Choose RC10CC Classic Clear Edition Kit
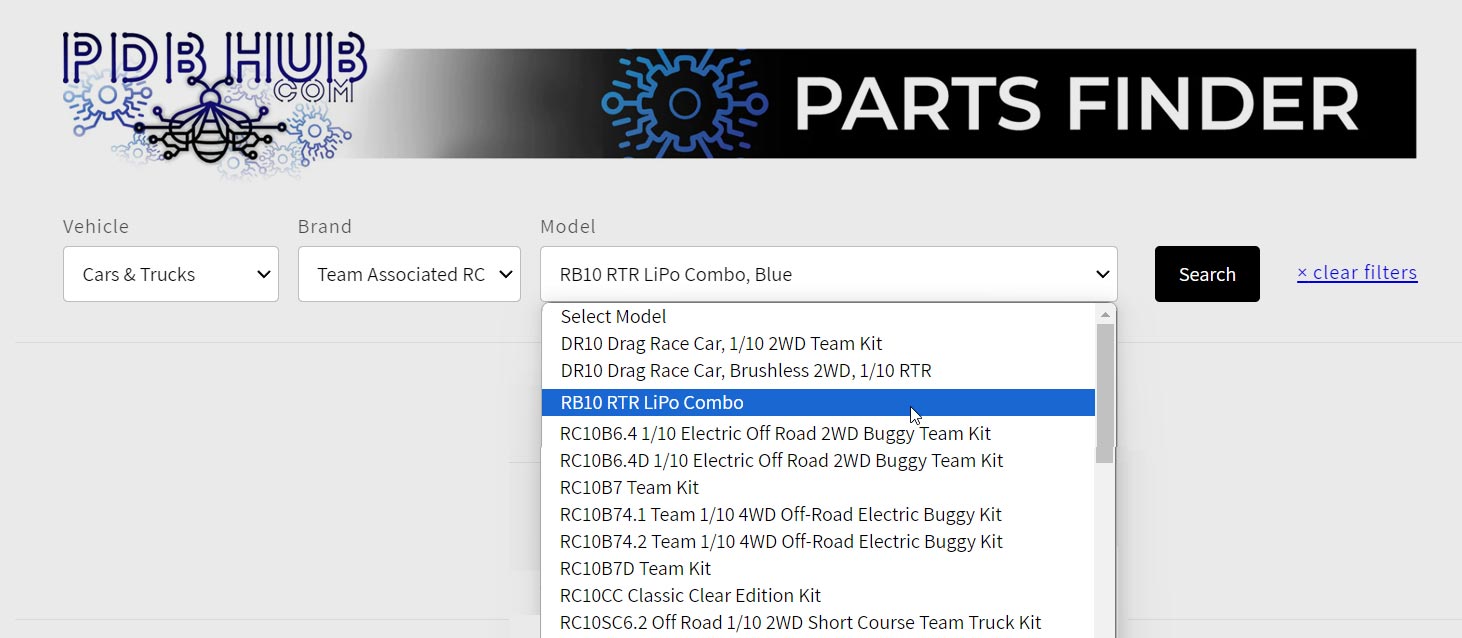1462x638 pixels. point(690,595)
